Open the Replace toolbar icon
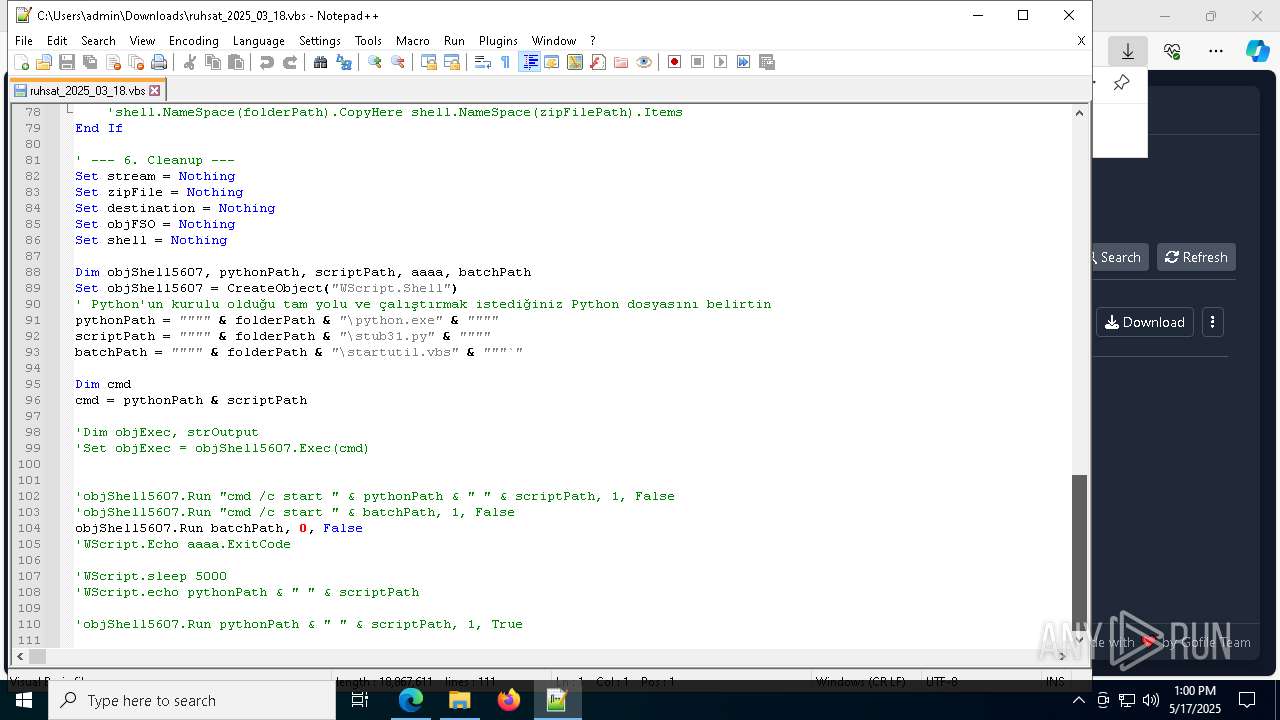Viewport: 1280px width, 720px height. coord(344,62)
